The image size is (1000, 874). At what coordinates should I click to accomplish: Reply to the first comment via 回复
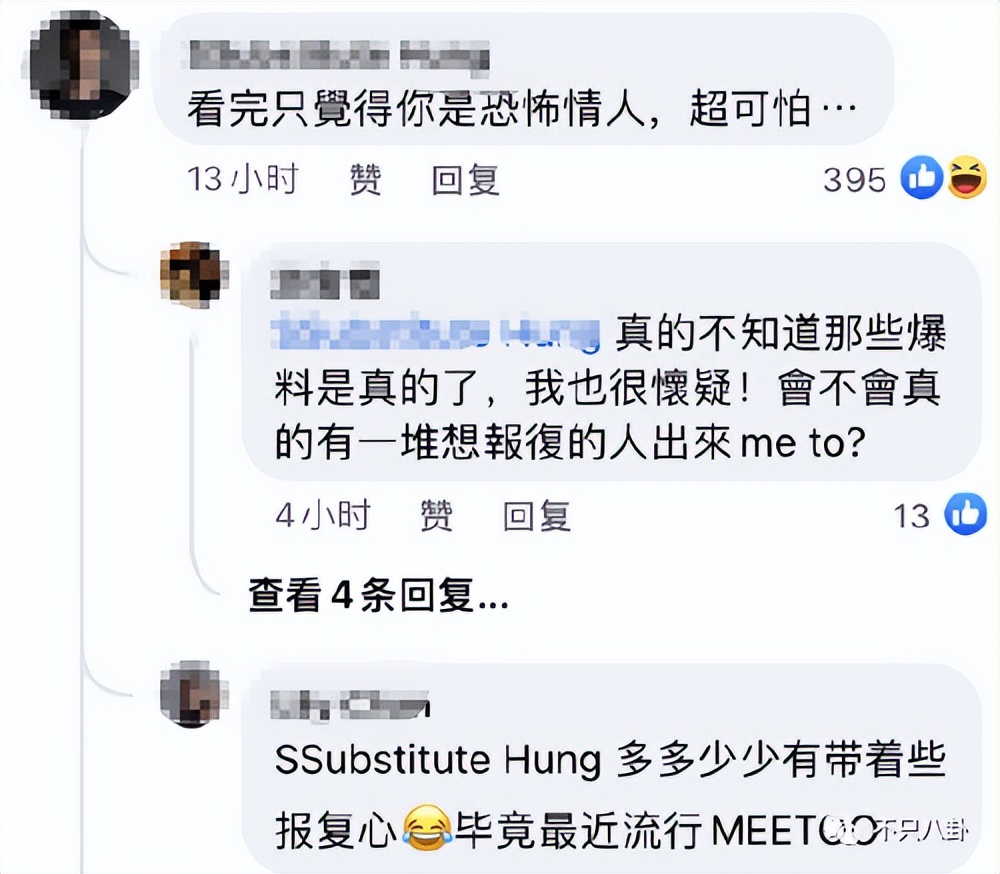(466, 180)
